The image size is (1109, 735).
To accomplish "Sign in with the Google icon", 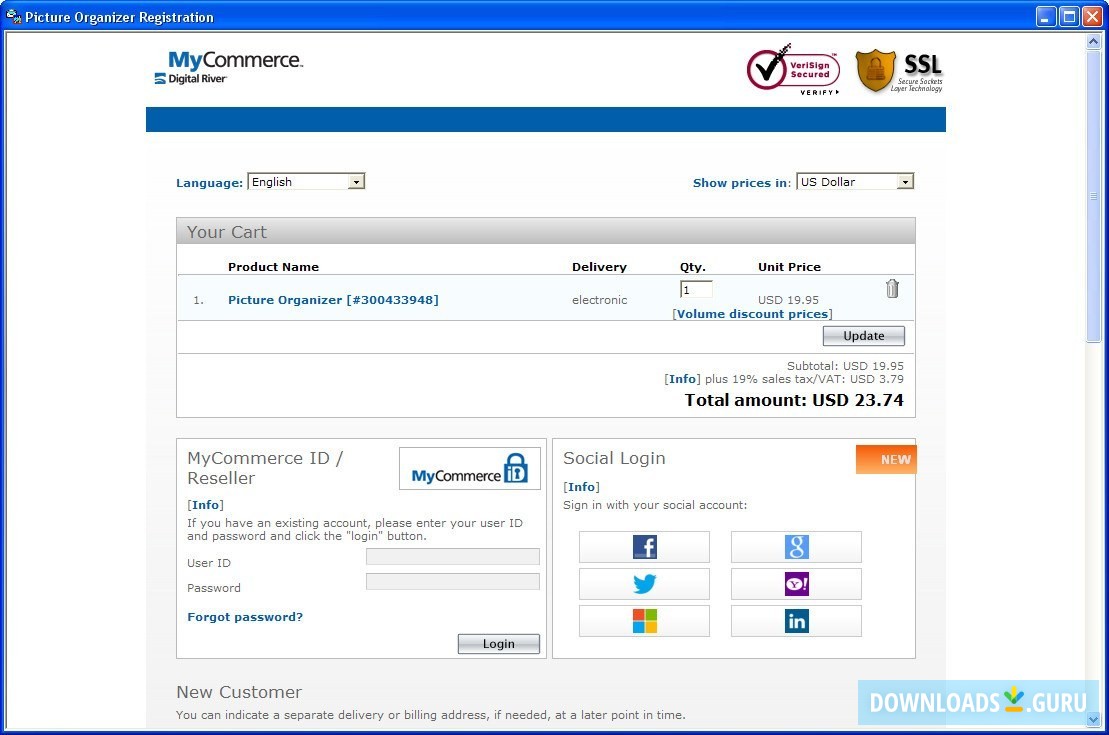I will click(x=796, y=547).
